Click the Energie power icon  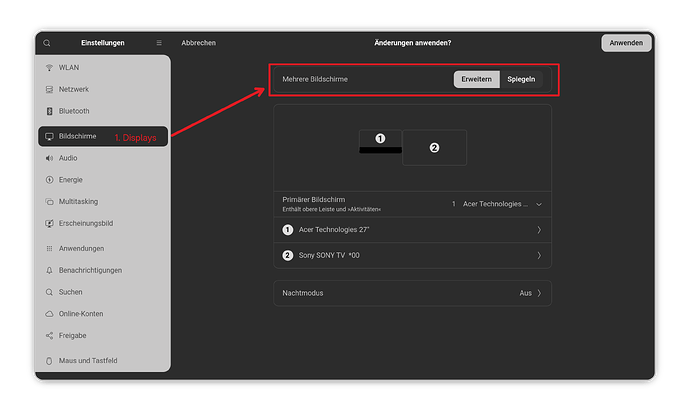tap(49, 180)
